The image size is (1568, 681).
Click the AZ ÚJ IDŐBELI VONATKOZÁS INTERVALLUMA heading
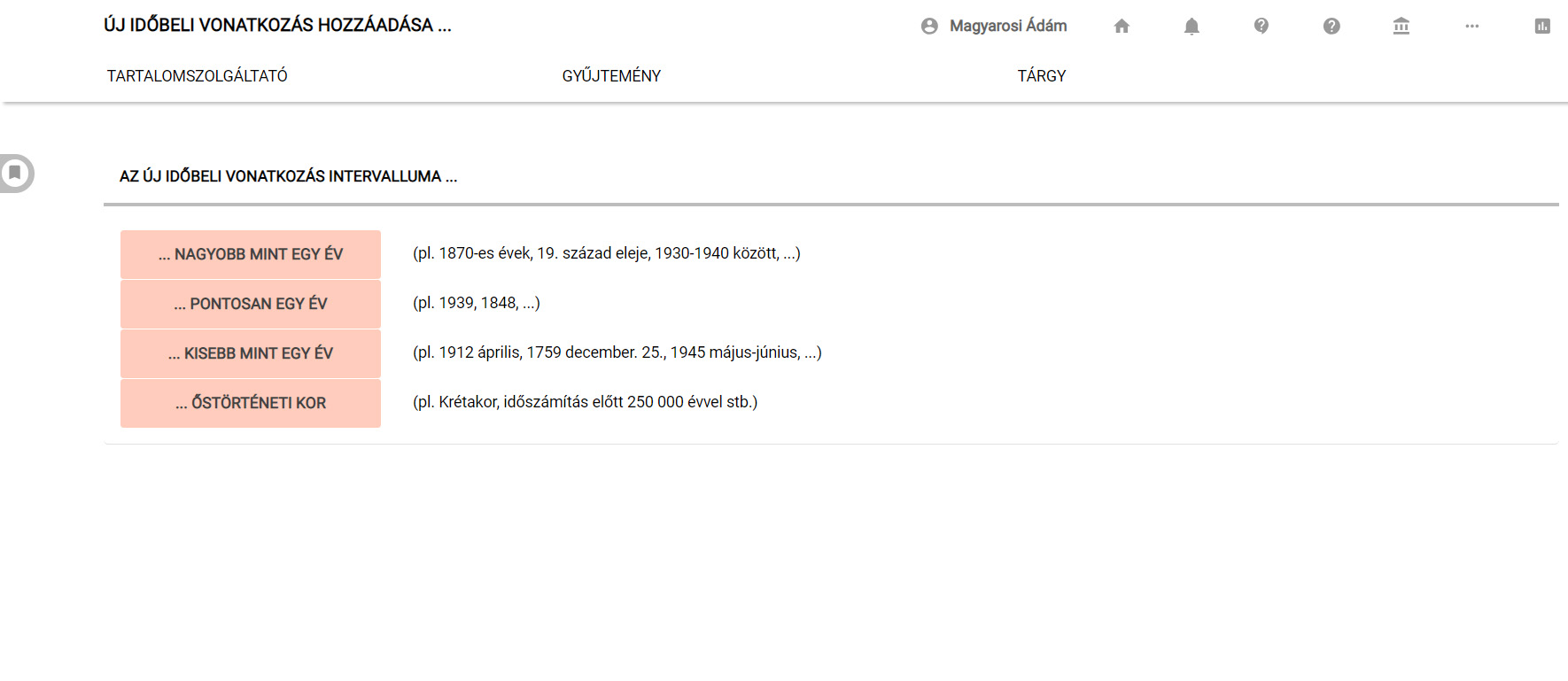click(x=288, y=176)
